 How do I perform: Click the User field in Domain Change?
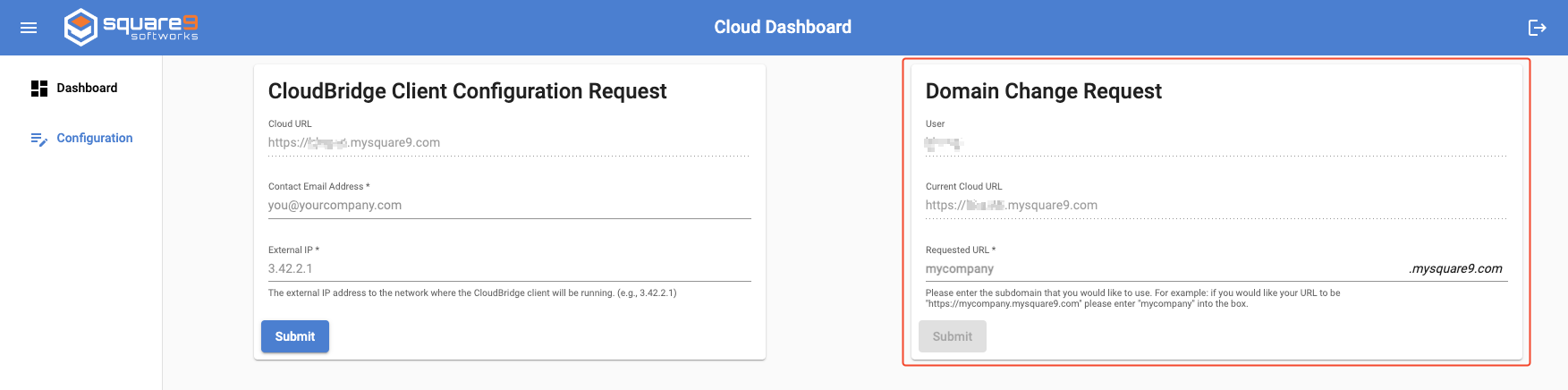1216,143
